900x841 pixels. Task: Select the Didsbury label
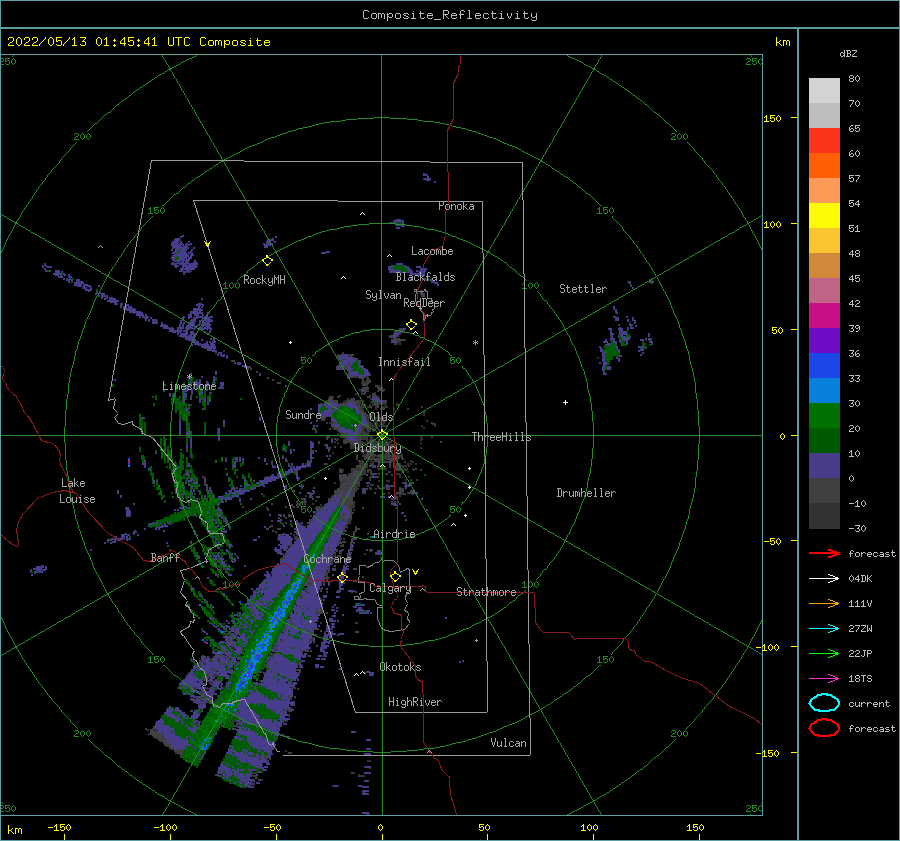[378, 448]
